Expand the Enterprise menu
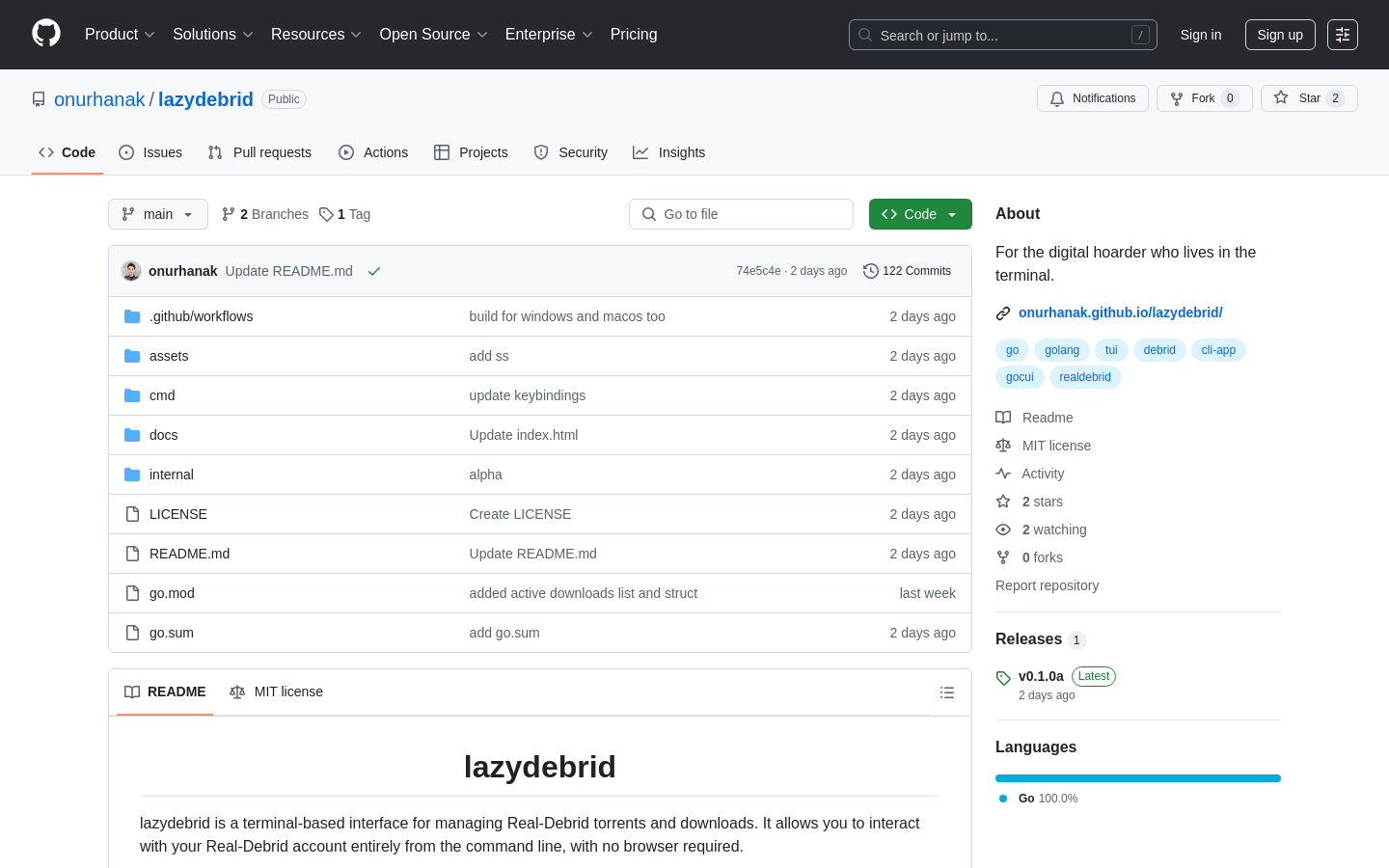 (549, 35)
